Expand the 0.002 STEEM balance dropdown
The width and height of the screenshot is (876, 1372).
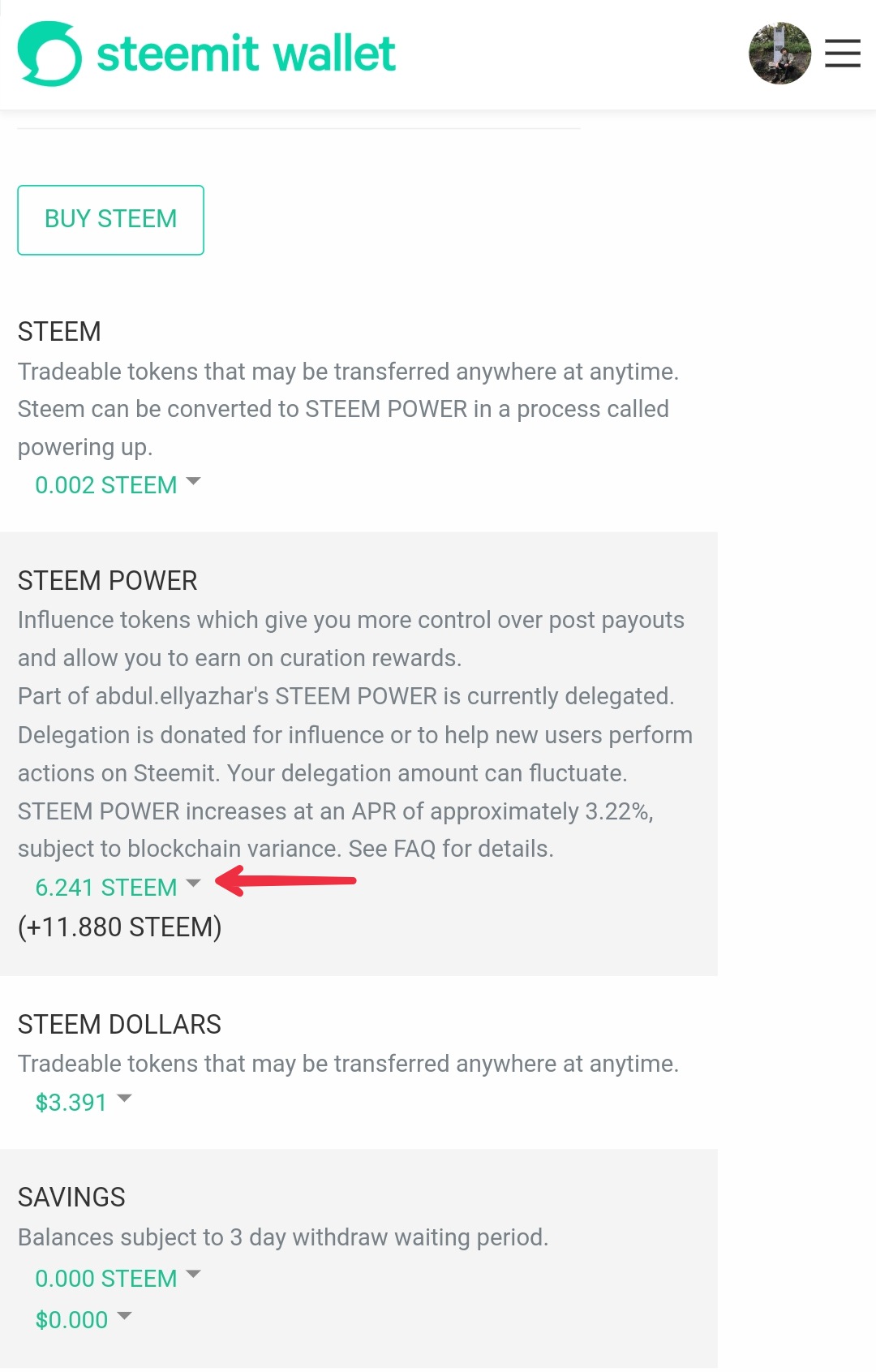117,485
